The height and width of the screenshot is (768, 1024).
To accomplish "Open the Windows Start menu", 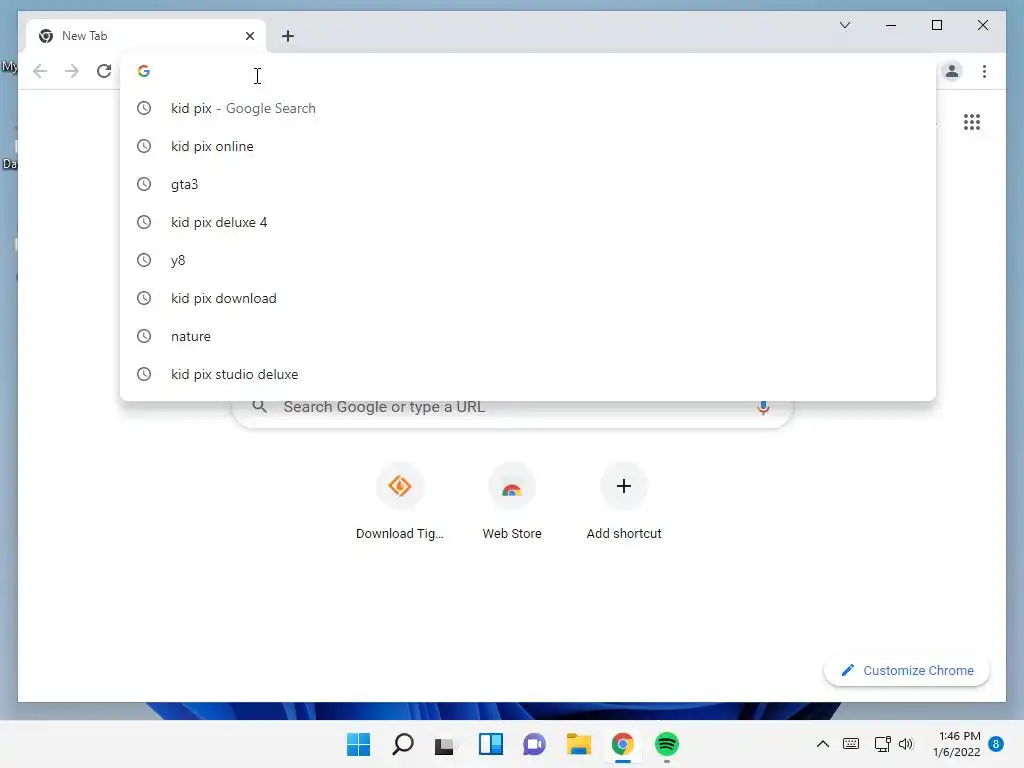I will click(x=358, y=744).
